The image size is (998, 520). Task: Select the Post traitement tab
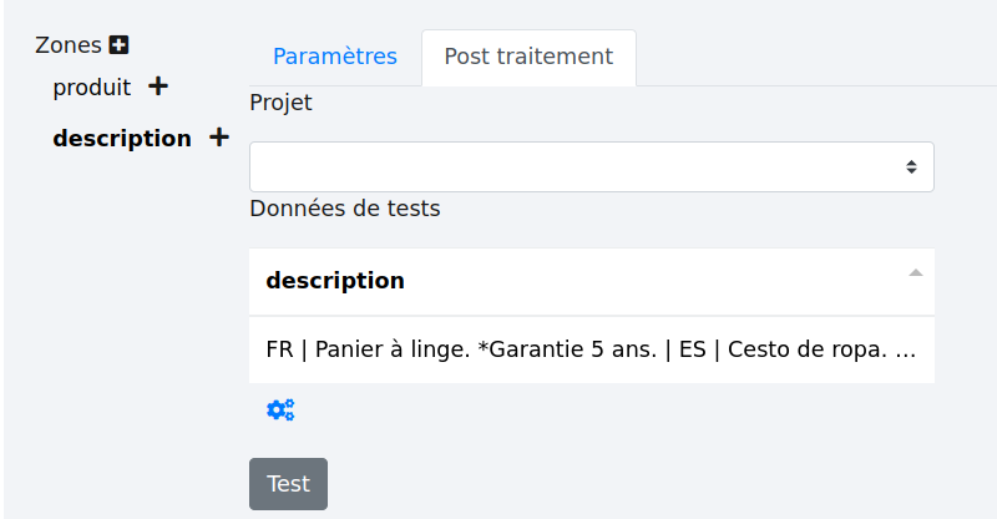528,56
